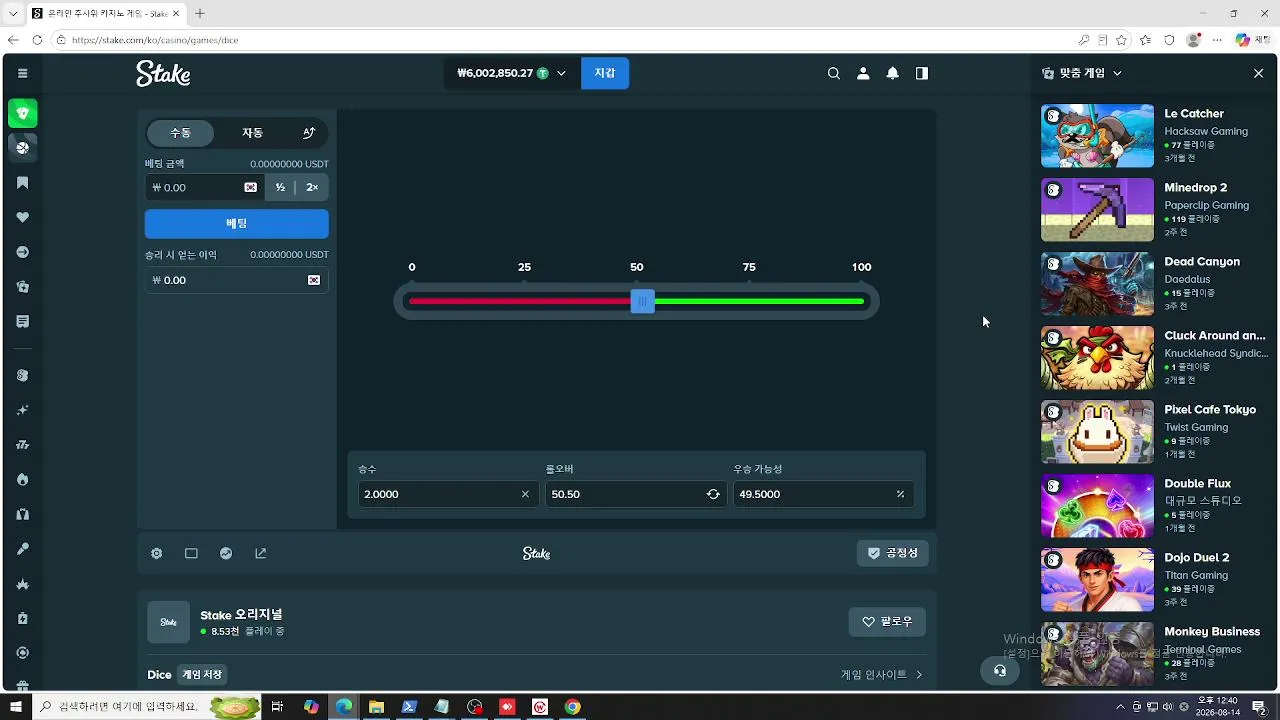Open Task View on the taskbar
1280x720 pixels.
pyautogui.click(x=277, y=707)
